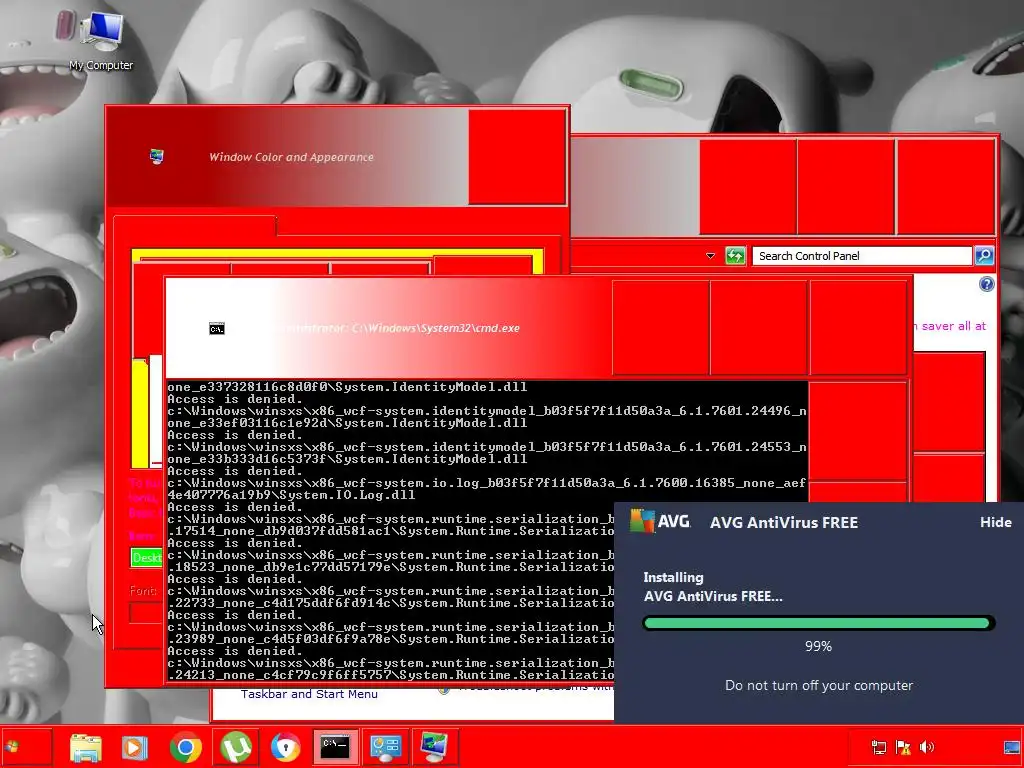Click the Control Panel search magnifier button
This screenshot has height=768, width=1024.
coord(984,255)
